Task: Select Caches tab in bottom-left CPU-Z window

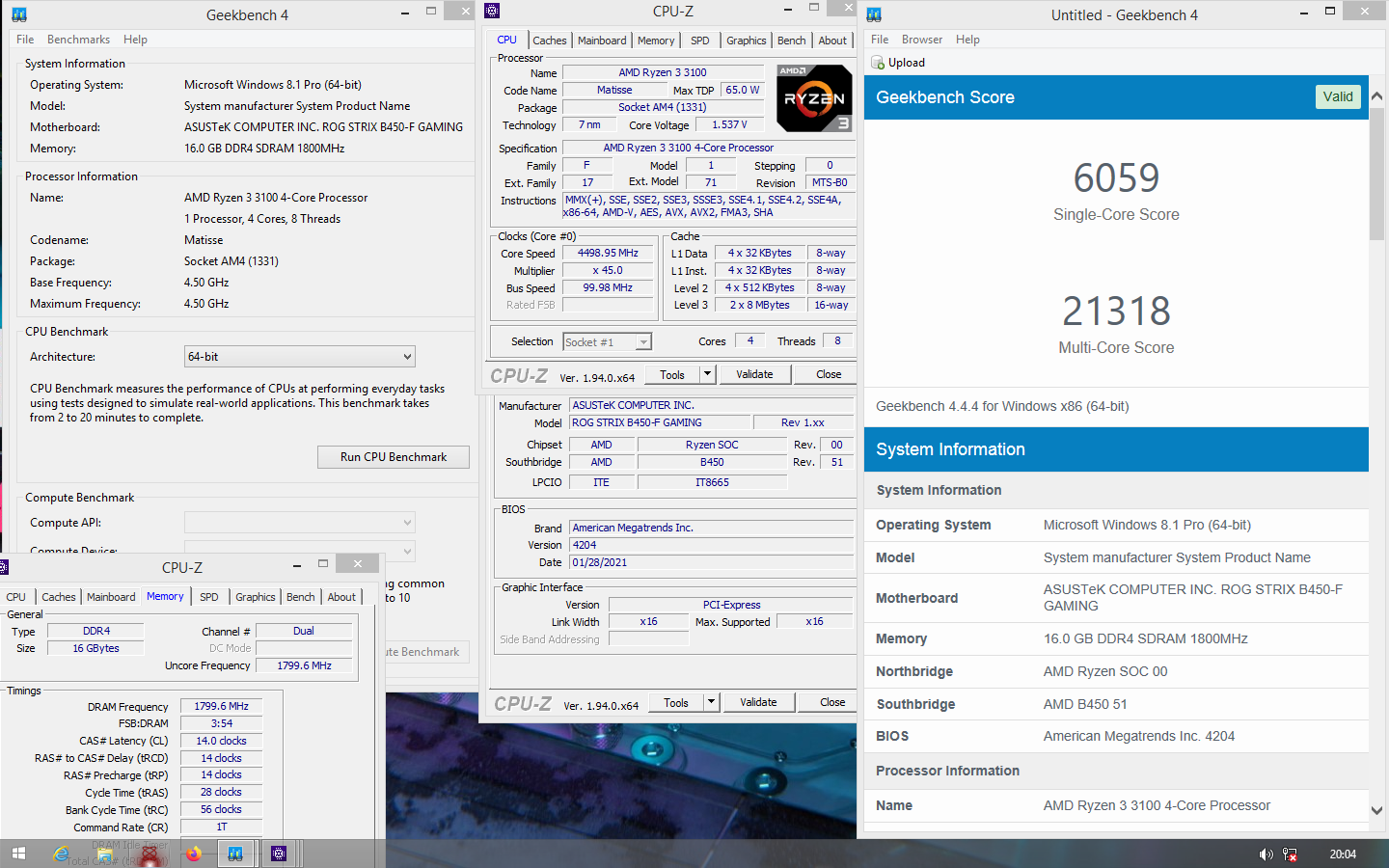Action: click(59, 597)
